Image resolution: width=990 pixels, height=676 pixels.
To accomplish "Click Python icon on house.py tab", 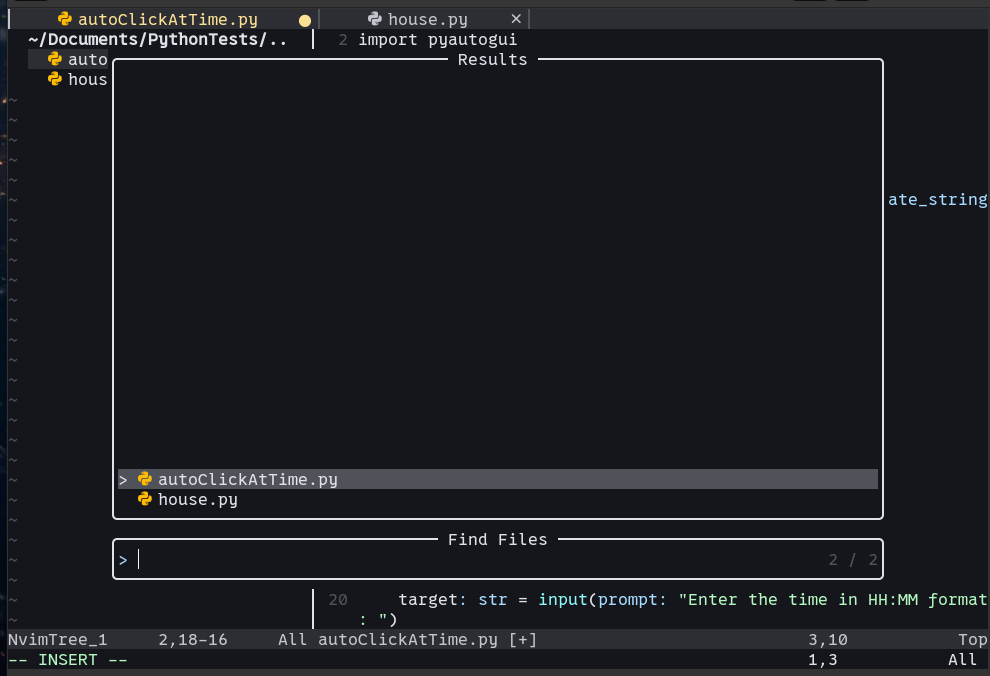I will pyautogui.click(x=375, y=19).
